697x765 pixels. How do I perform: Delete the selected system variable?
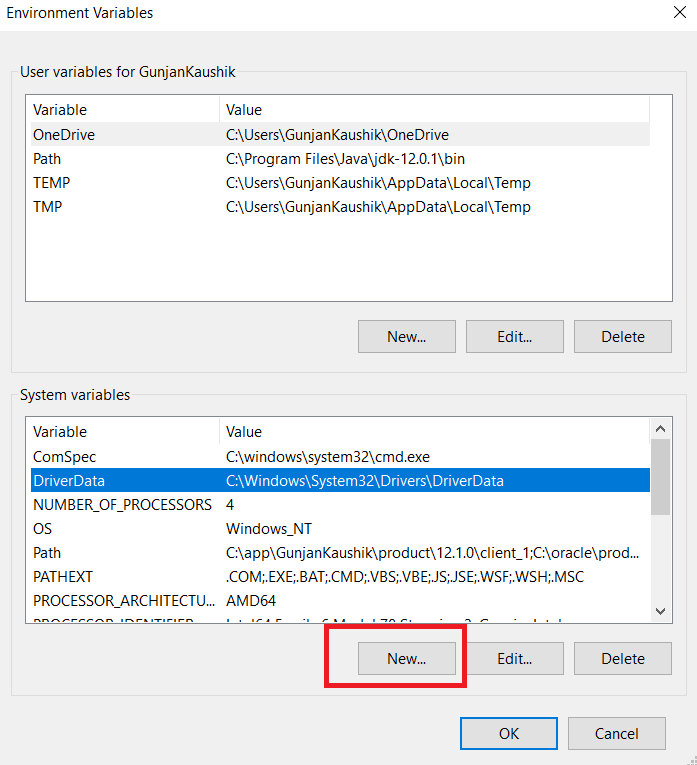coord(623,659)
